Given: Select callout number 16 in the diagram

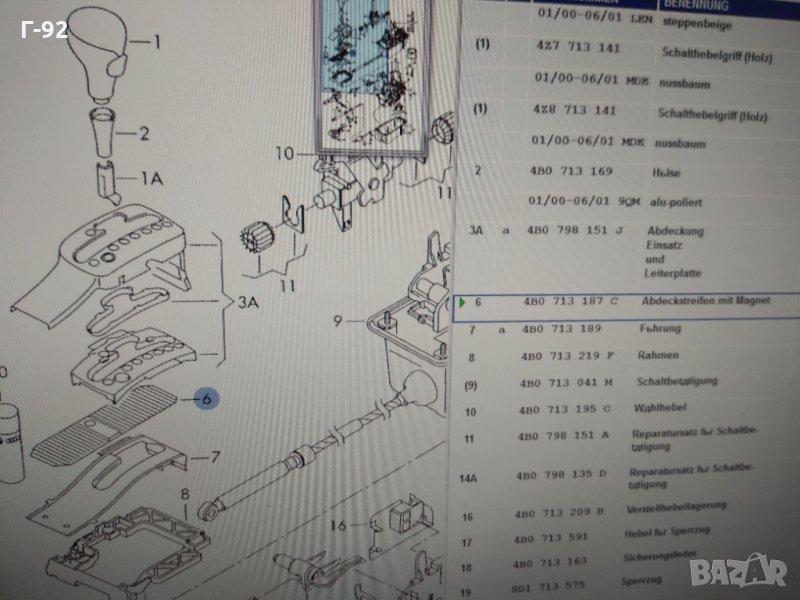Looking at the screenshot, I should (336, 524).
